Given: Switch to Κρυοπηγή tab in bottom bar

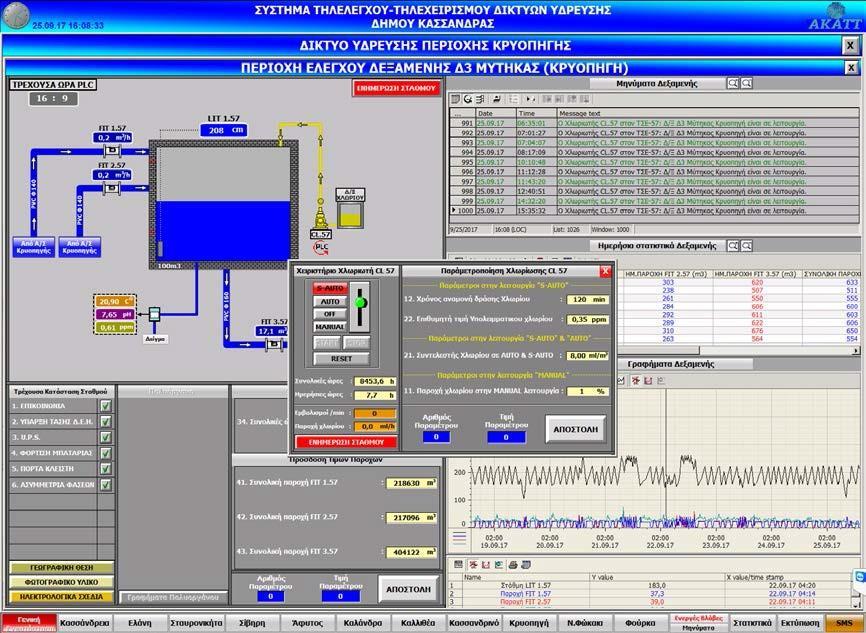Looking at the screenshot, I should point(529,623).
